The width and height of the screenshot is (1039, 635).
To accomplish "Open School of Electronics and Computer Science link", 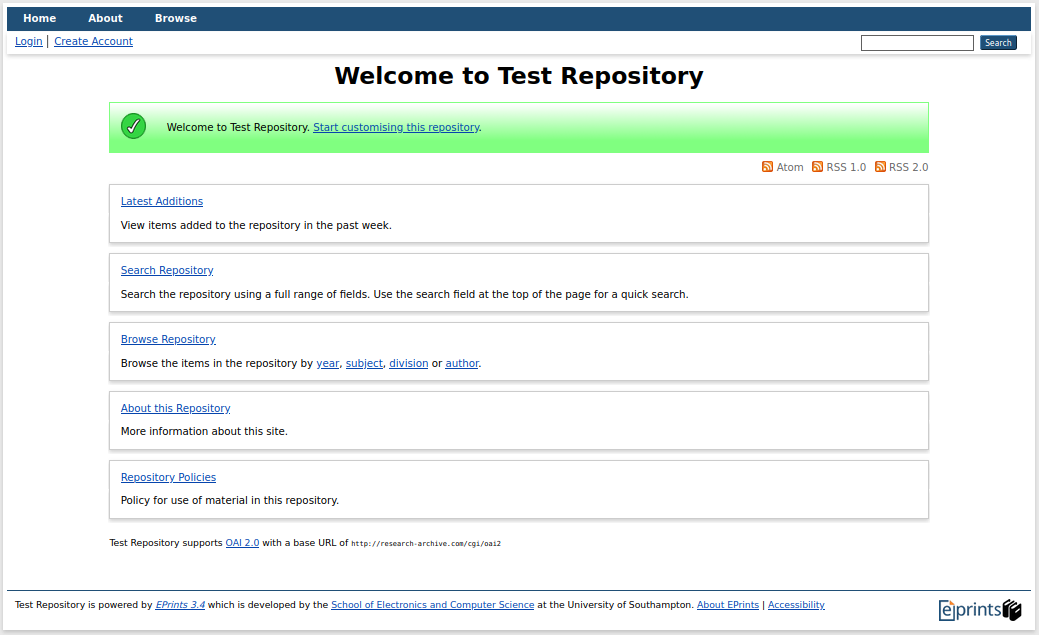I will [433, 605].
